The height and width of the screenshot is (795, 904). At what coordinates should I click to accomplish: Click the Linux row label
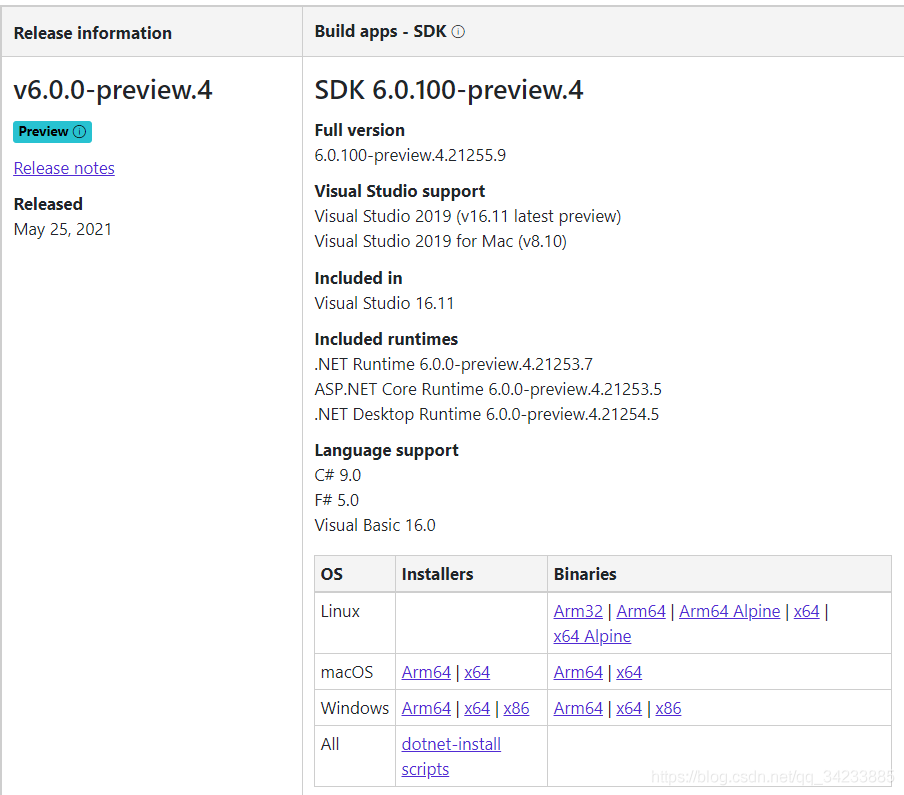[340, 611]
